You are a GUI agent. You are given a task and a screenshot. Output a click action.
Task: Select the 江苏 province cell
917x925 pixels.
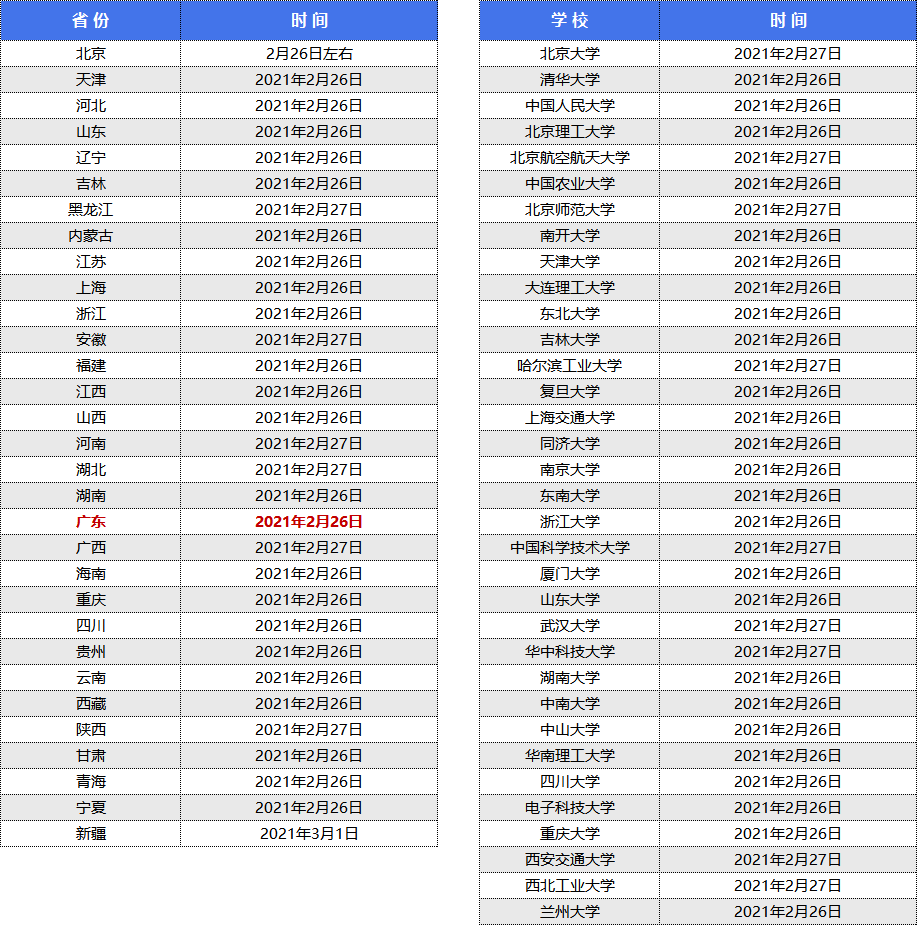coord(90,261)
